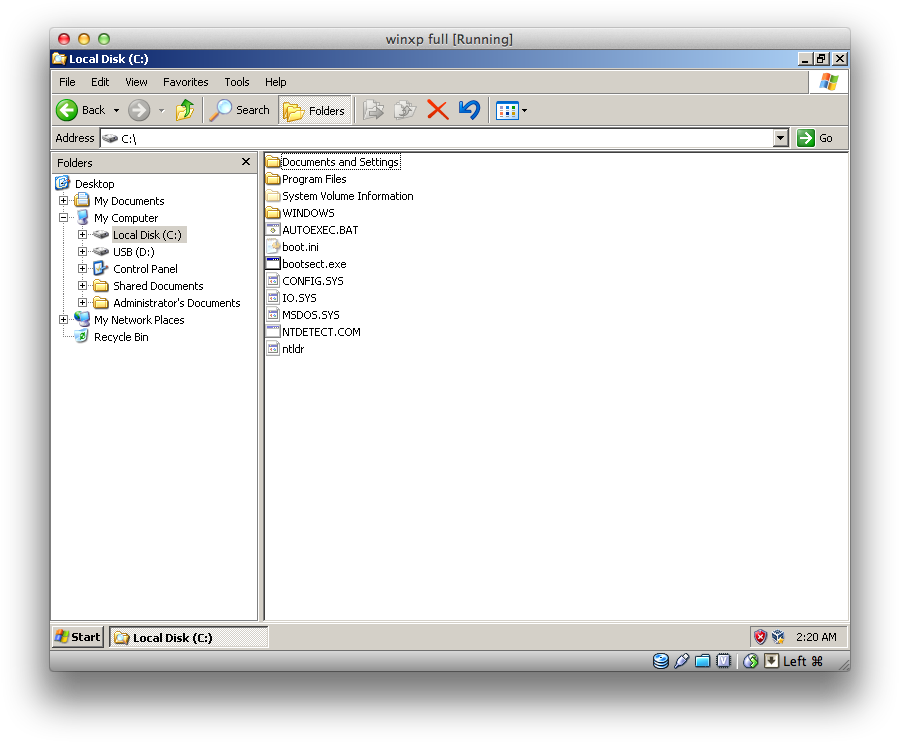Click the Back navigation icon
The width and height of the screenshot is (899, 742).
click(x=68, y=110)
